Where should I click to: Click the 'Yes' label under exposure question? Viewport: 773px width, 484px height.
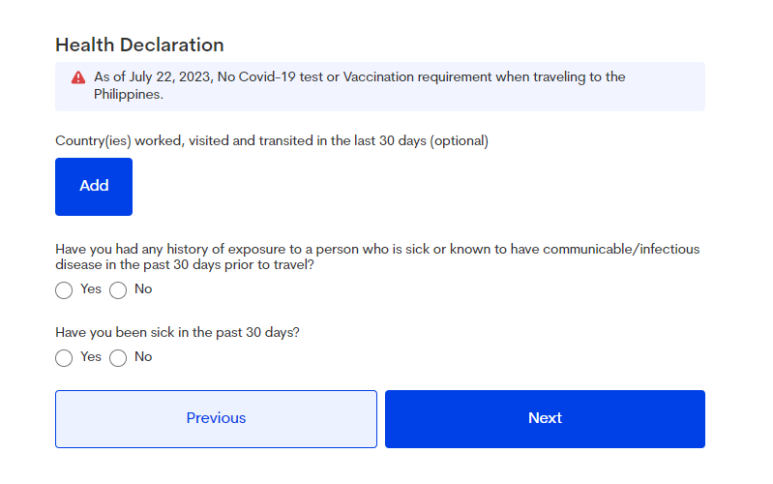pos(91,289)
